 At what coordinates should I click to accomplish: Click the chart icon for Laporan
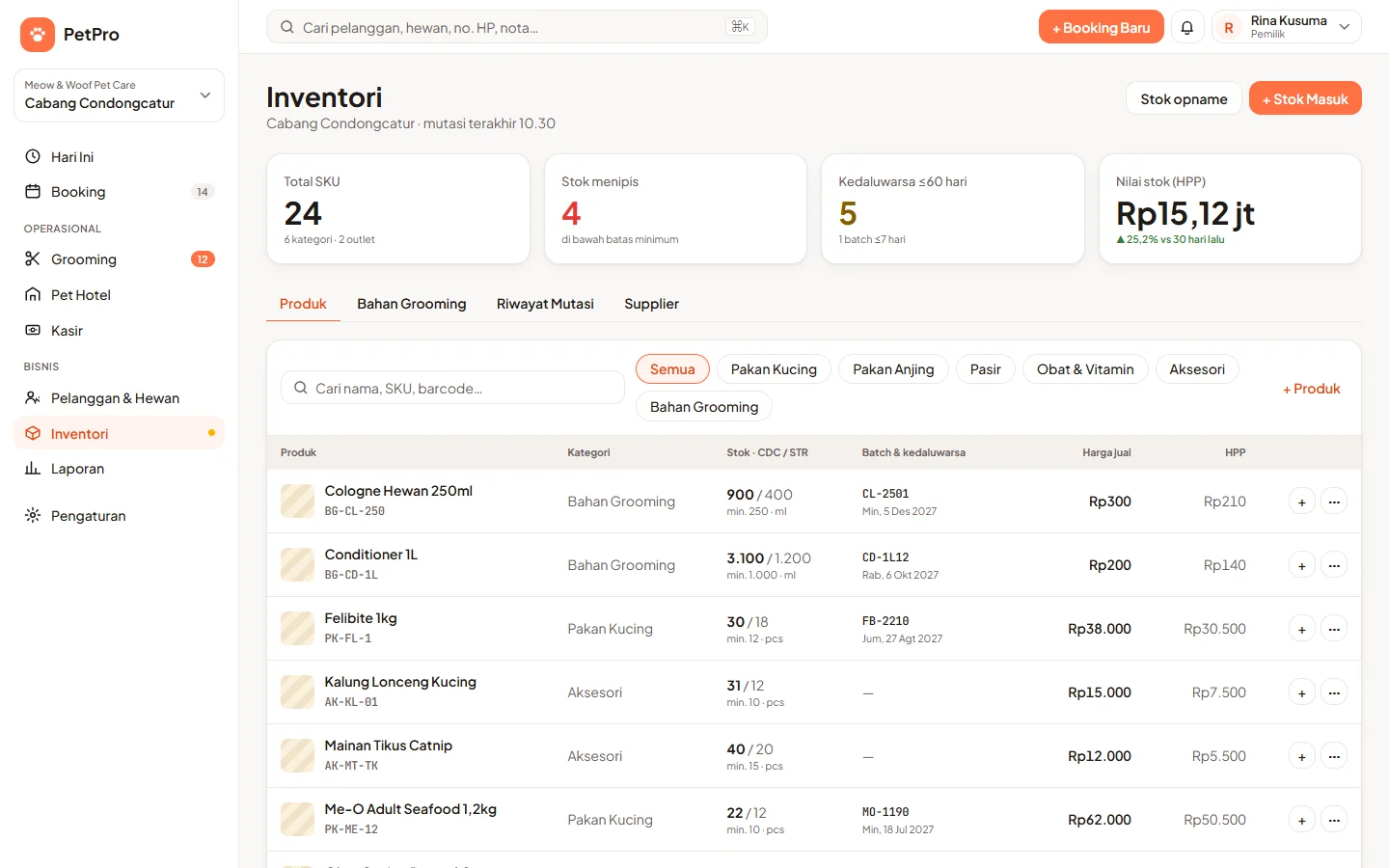point(33,468)
